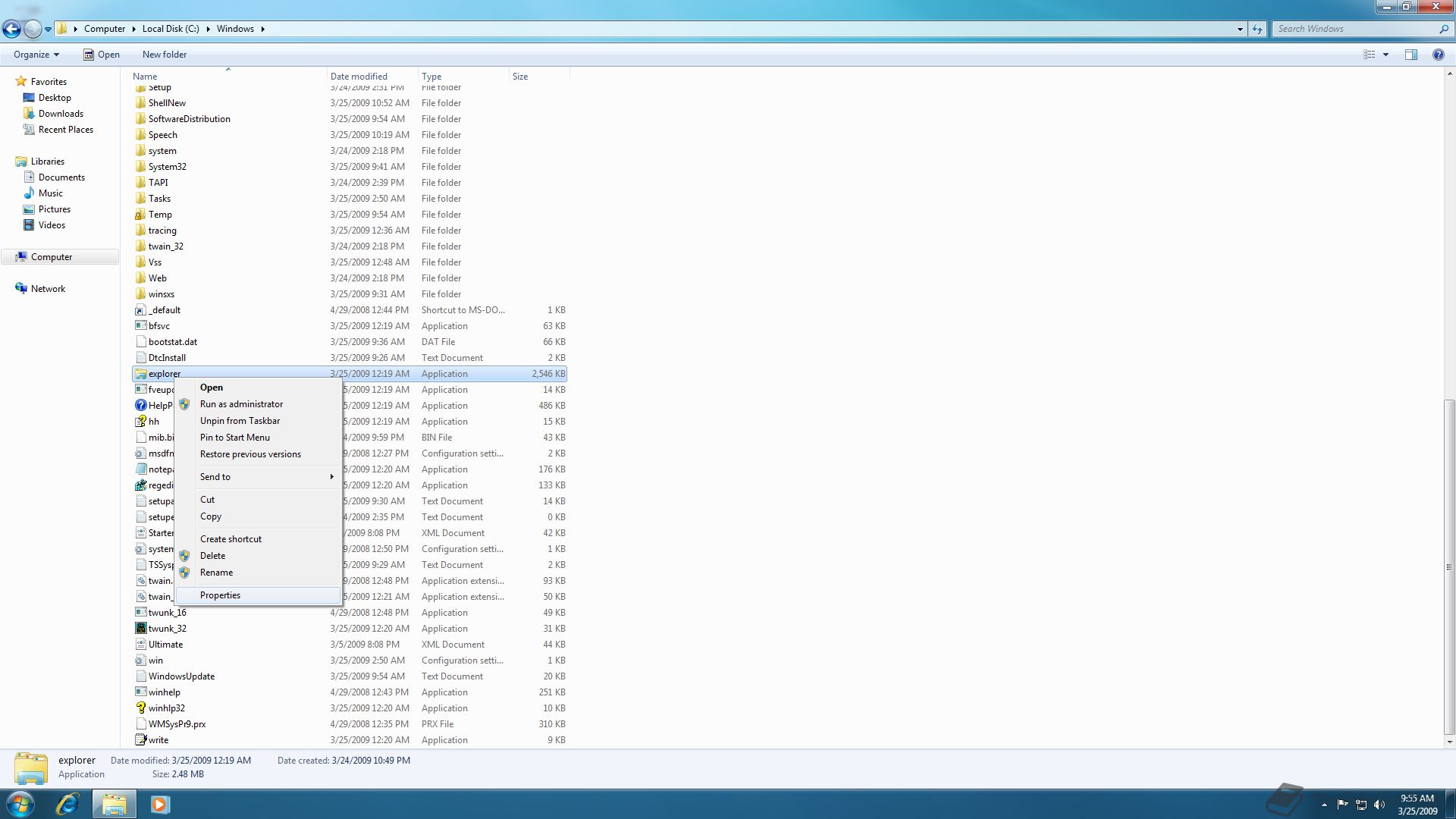
Task: Select the winhlp32 file icon
Action: pyautogui.click(x=140, y=708)
